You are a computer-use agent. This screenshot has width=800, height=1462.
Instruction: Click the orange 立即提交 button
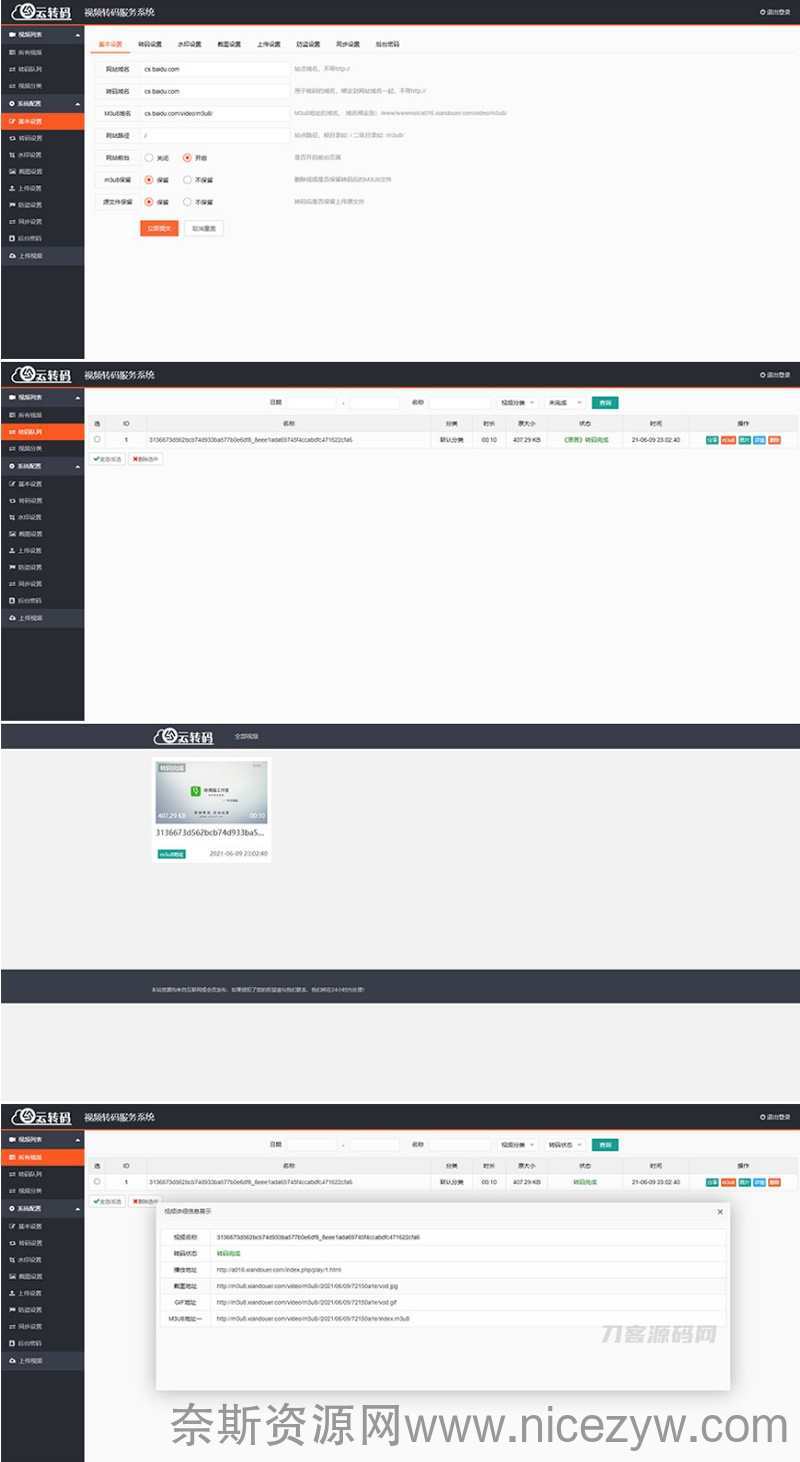pyautogui.click(x=158, y=228)
